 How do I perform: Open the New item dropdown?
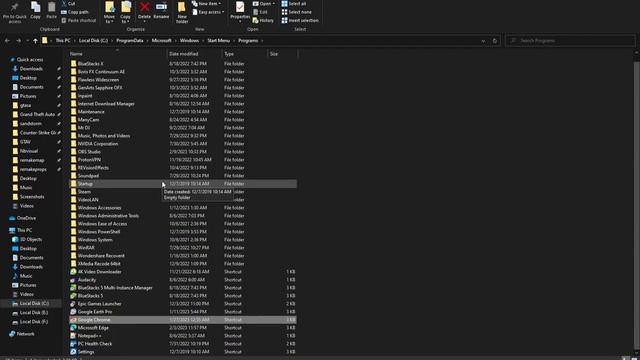[207, 4]
